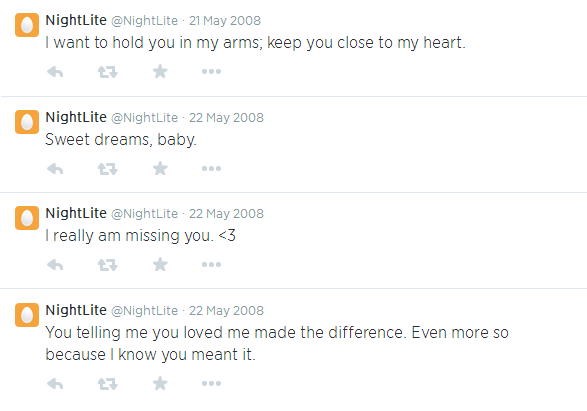Screen dimensions: 587x411
Task: Retweet the 'Sweet dreams, baby' tweet
Action: 107,168
